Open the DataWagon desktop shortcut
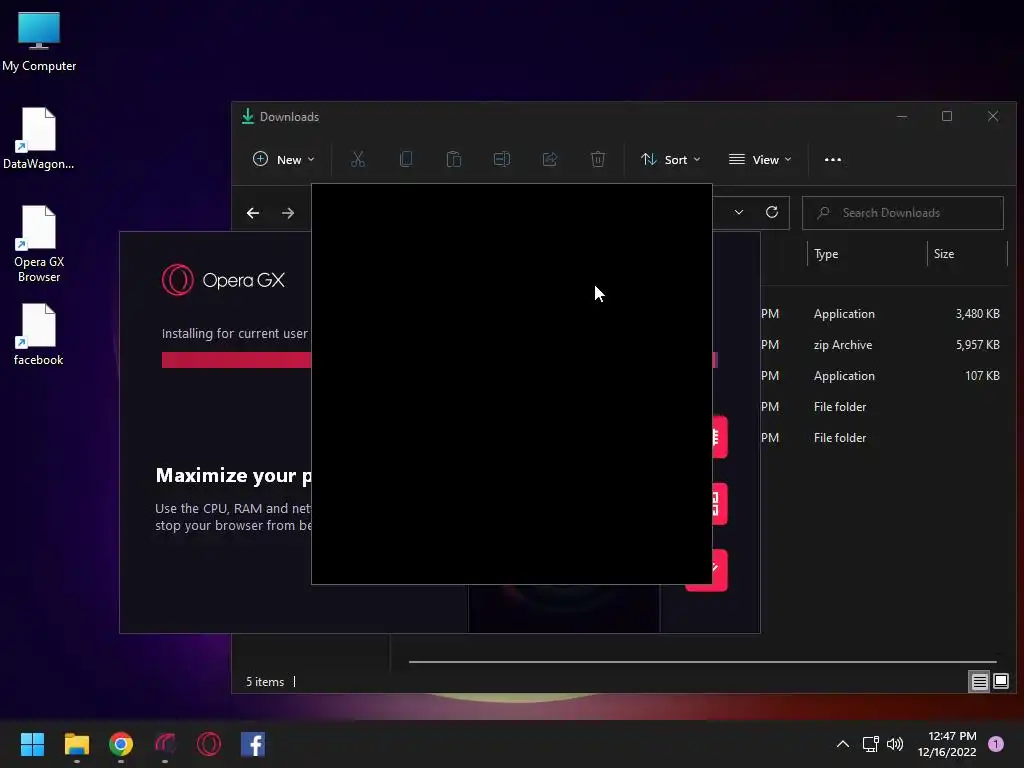Viewport: 1024px width, 768px height. (x=39, y=138)
